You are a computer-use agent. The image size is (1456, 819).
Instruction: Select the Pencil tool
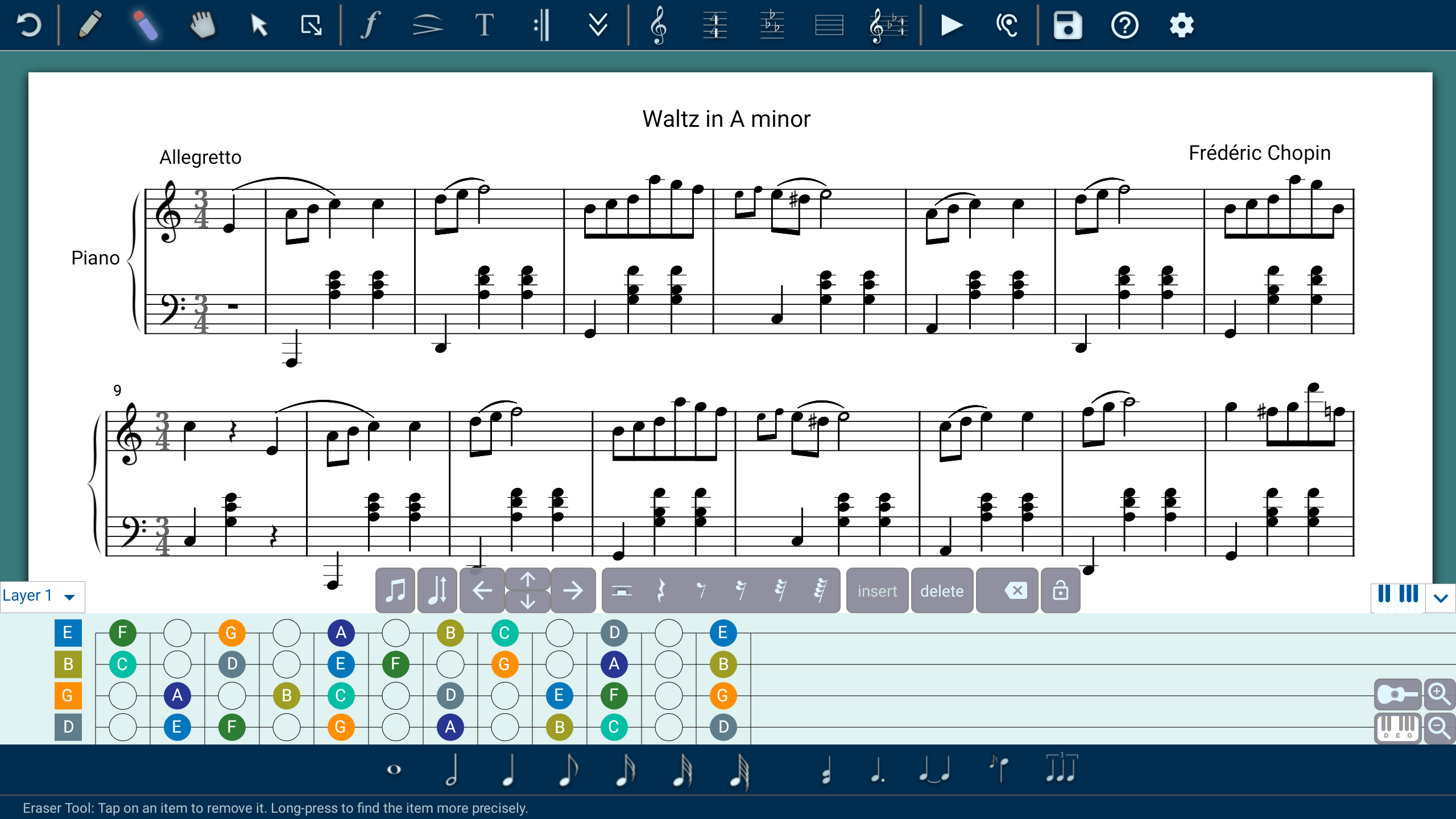(x=90, y=25)
